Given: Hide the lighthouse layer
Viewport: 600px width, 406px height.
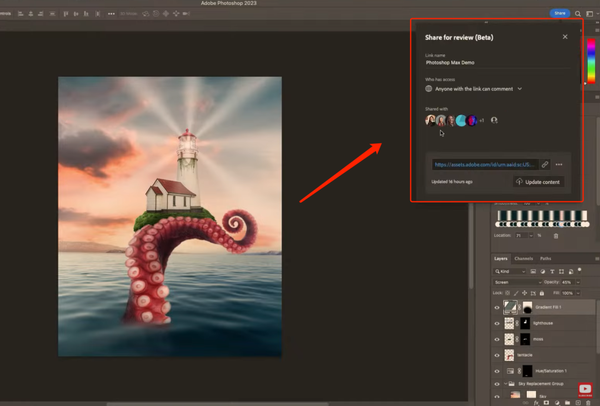Looking at the screenshot, I should pos(497,323).
